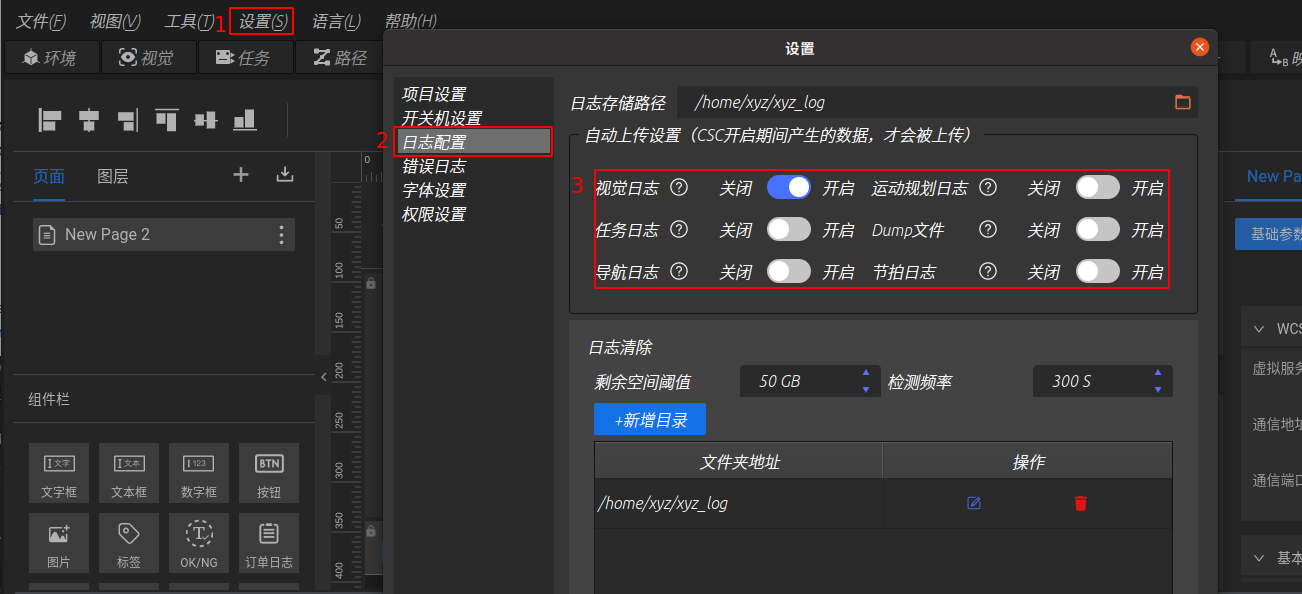Viewport: 1302px width, 594px height.
Task: Open the New Page 2 three-dot menu
Action: [x=281, y=235]
